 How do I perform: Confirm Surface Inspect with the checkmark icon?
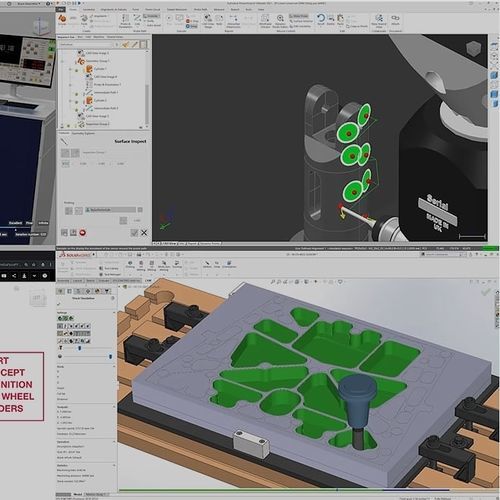click(x=134, y=233)
